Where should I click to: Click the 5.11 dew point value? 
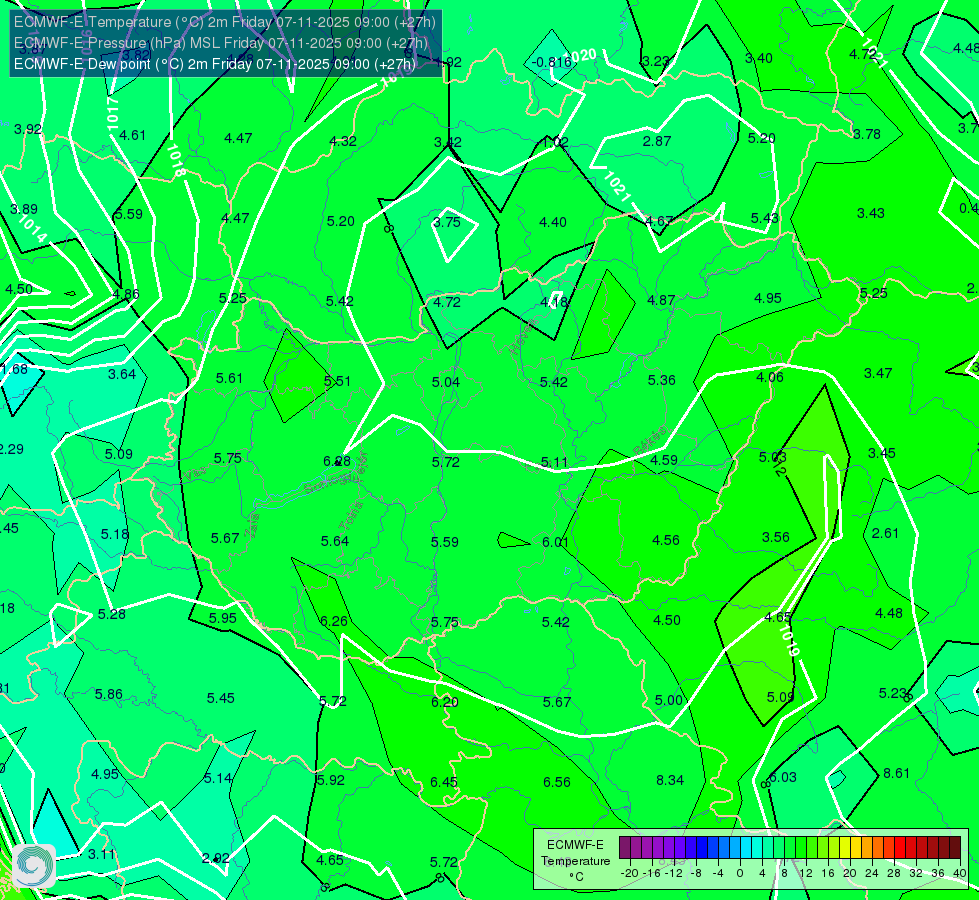point(554,462)
